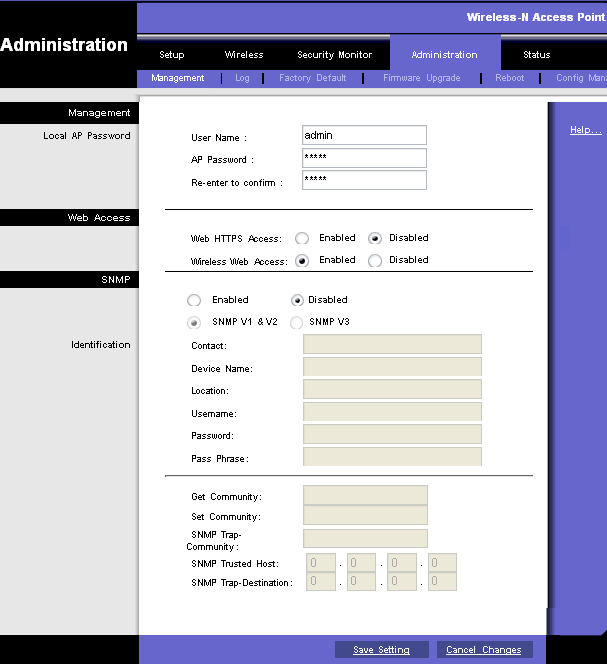The height and width of the screenshot is (664, 607).
Task: Click the Device Name field
Action: click(392, 367)
